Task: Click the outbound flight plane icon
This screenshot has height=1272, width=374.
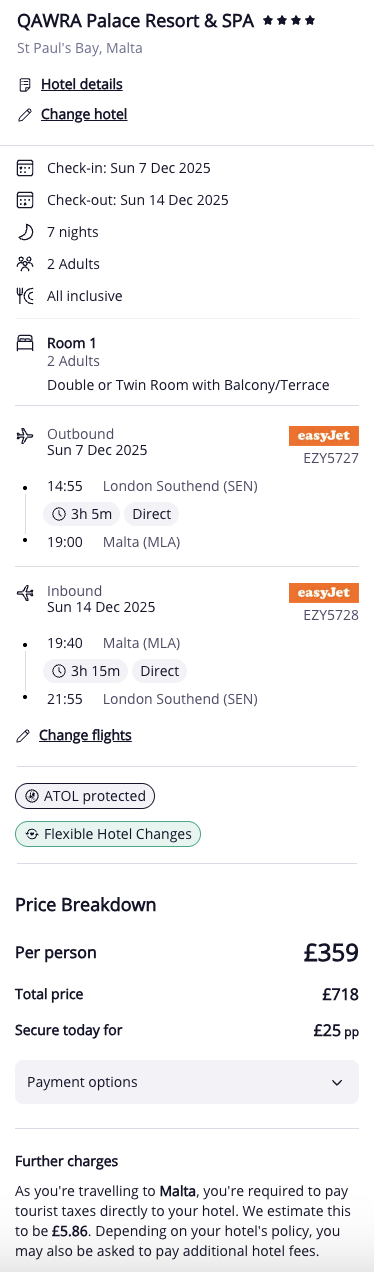Action: pyautogui.click(x=26, y=436)
